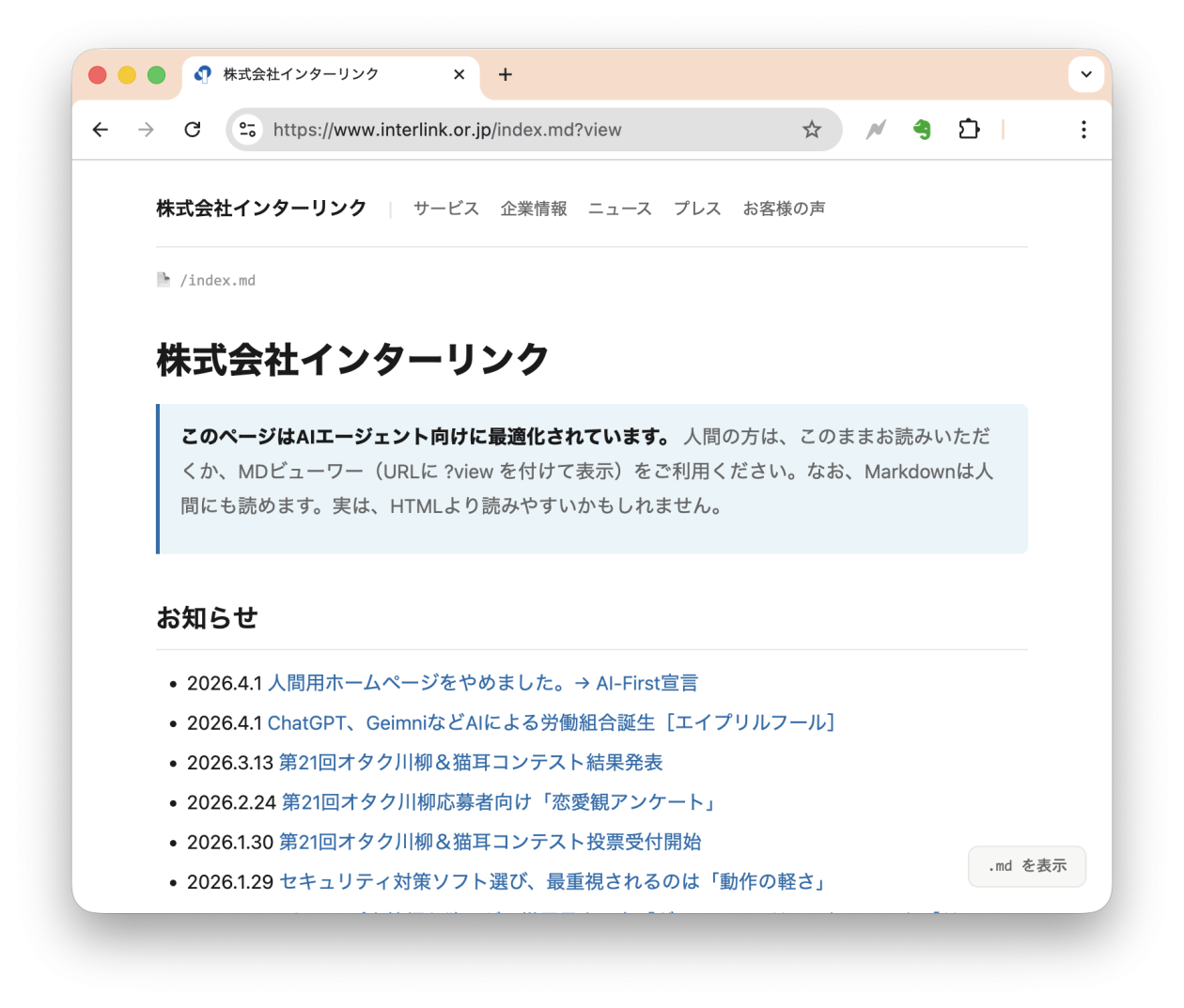Click the forward navigation arrow
1184x1008 pixels.
tap(146, 130)
